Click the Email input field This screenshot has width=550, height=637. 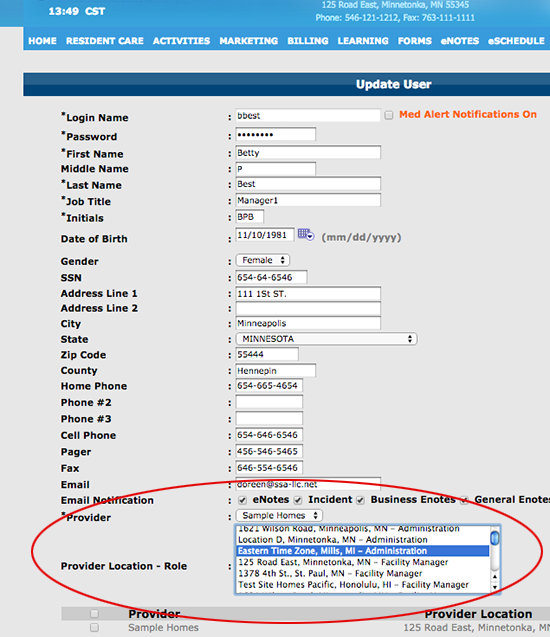(308, 484)
